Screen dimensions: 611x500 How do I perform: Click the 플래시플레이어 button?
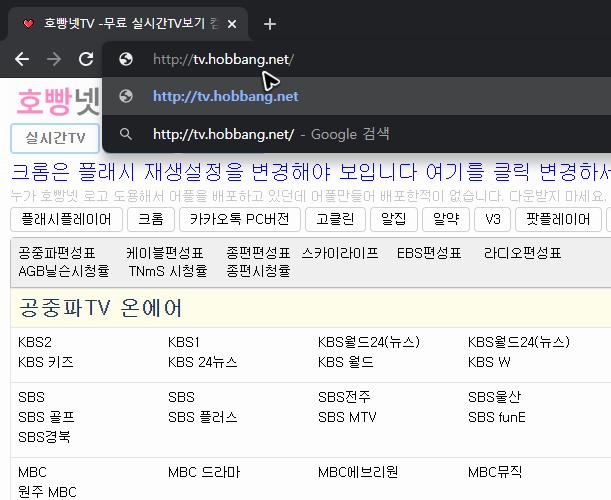pos(66,219)
